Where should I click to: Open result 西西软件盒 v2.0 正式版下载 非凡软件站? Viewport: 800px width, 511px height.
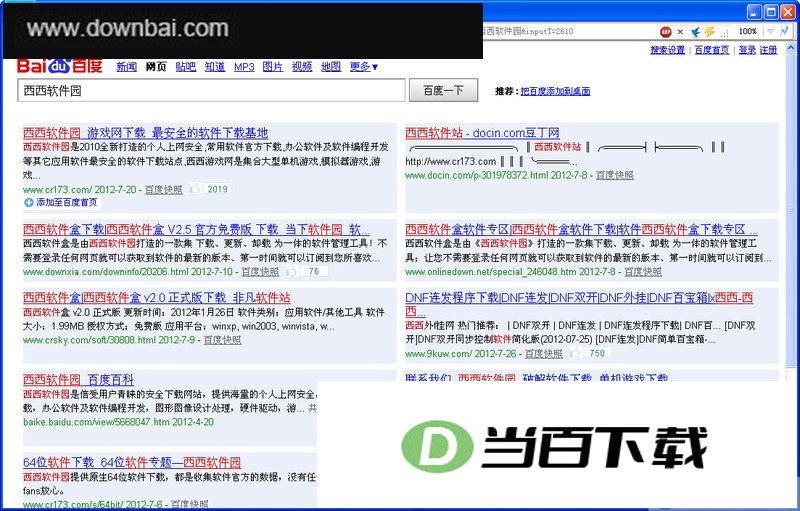[157, 298]
